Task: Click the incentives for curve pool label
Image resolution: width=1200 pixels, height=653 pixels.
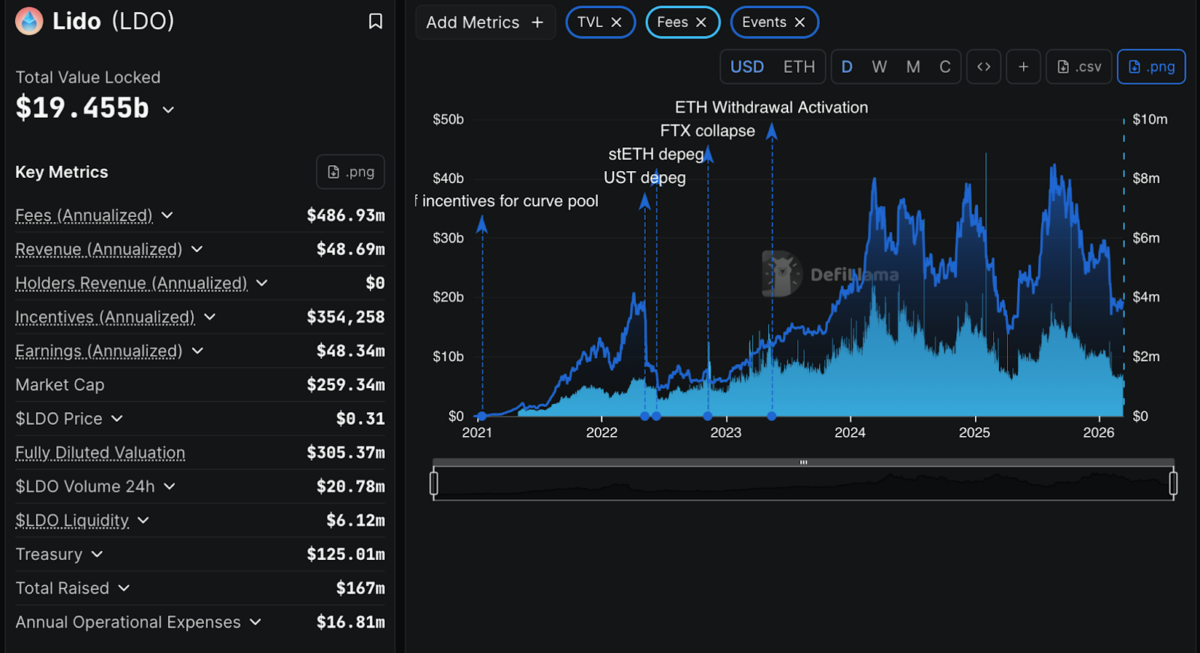Action: tap(507, 201)
